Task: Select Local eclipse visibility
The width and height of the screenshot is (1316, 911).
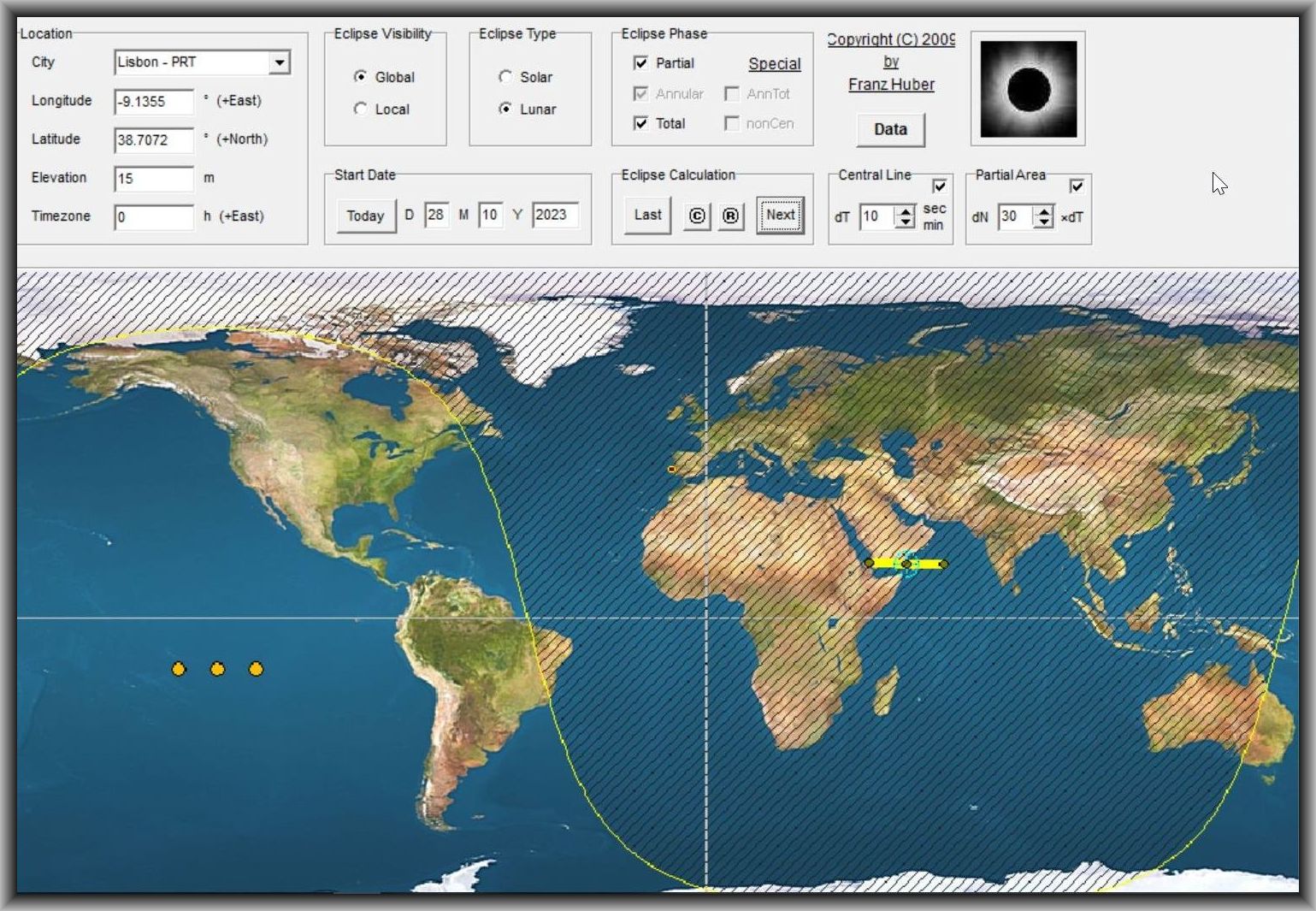Action: click(x=360, y=109)
